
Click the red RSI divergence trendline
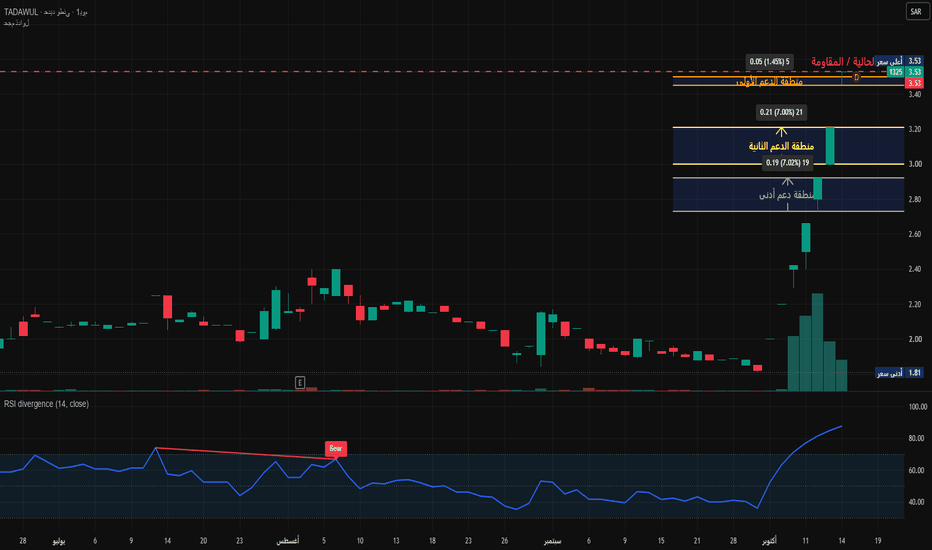click(245, 453)
